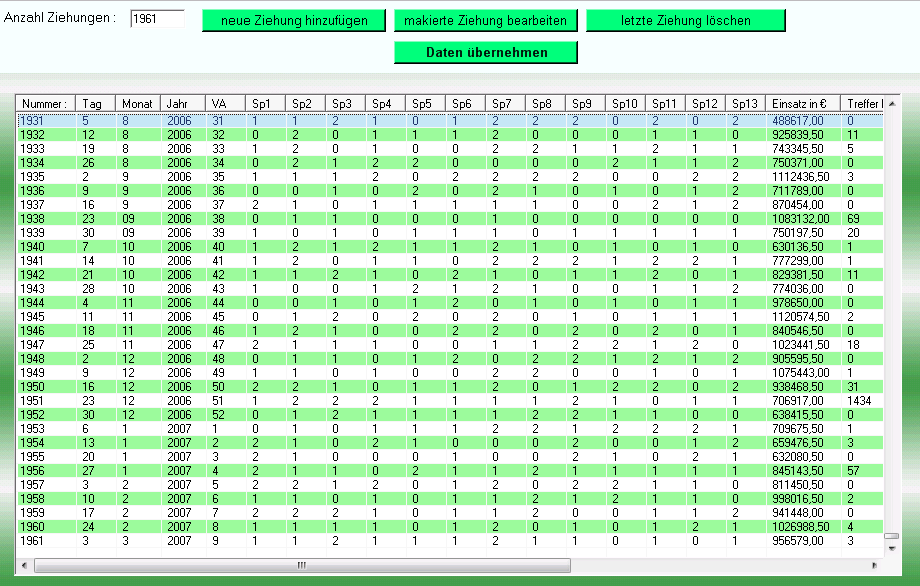920x586 pixels.
Task: Click Treffer value 1434
Action: (859, 401)
